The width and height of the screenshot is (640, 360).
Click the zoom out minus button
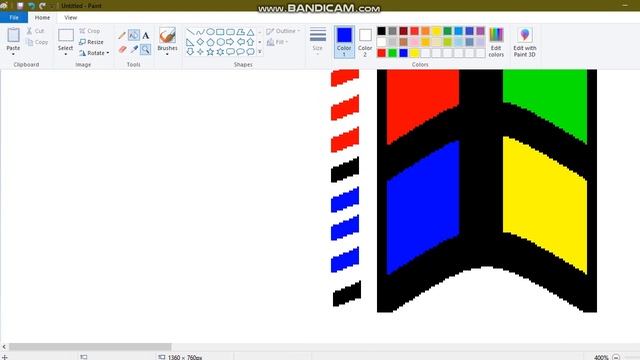point(616,357)
